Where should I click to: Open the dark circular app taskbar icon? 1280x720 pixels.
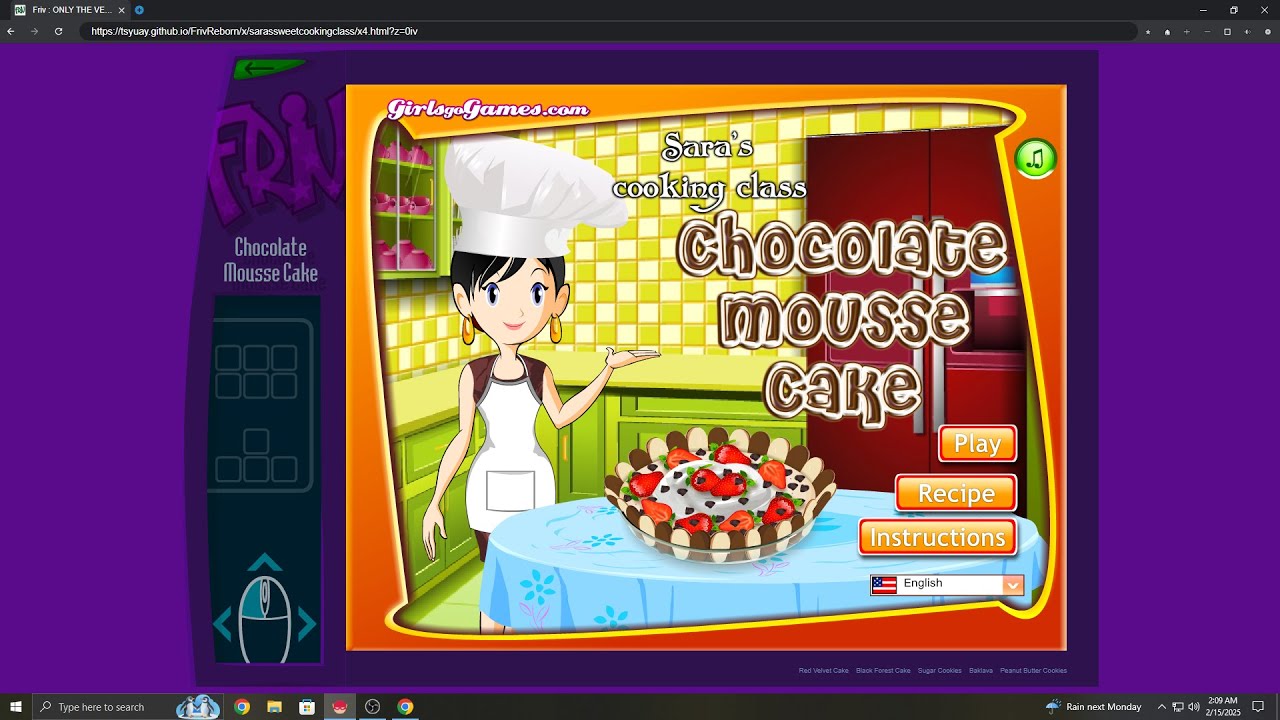coord(373,707)
